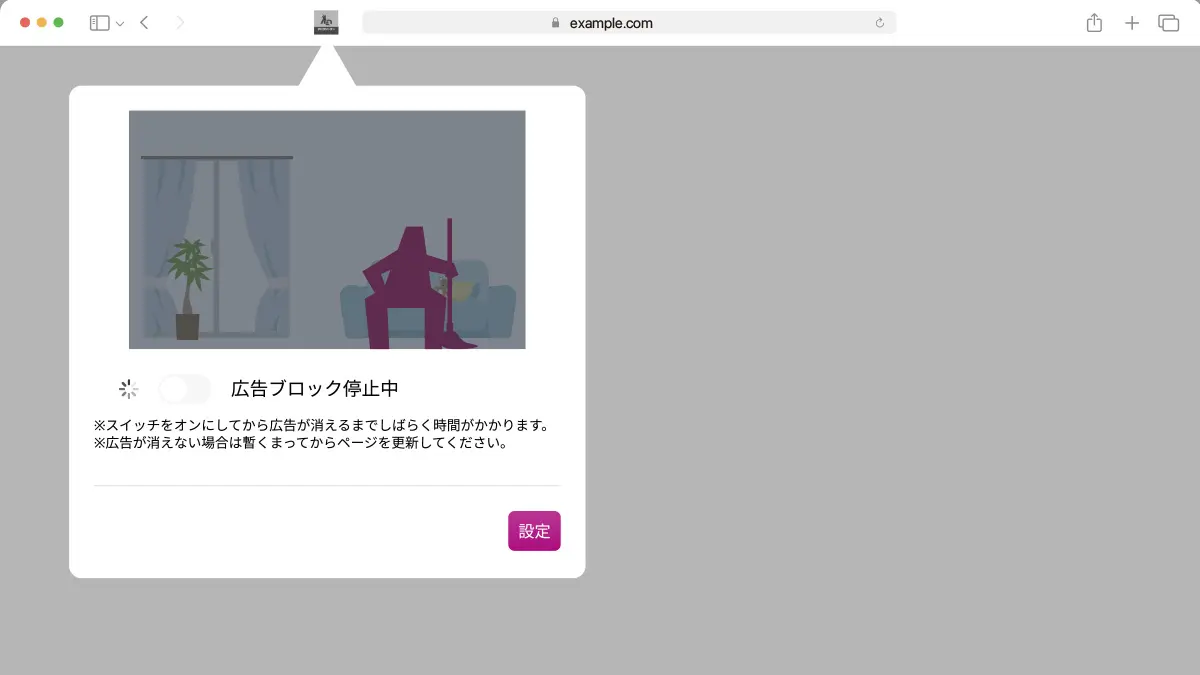Click the Share icon in Safari toolbar

1093,22
